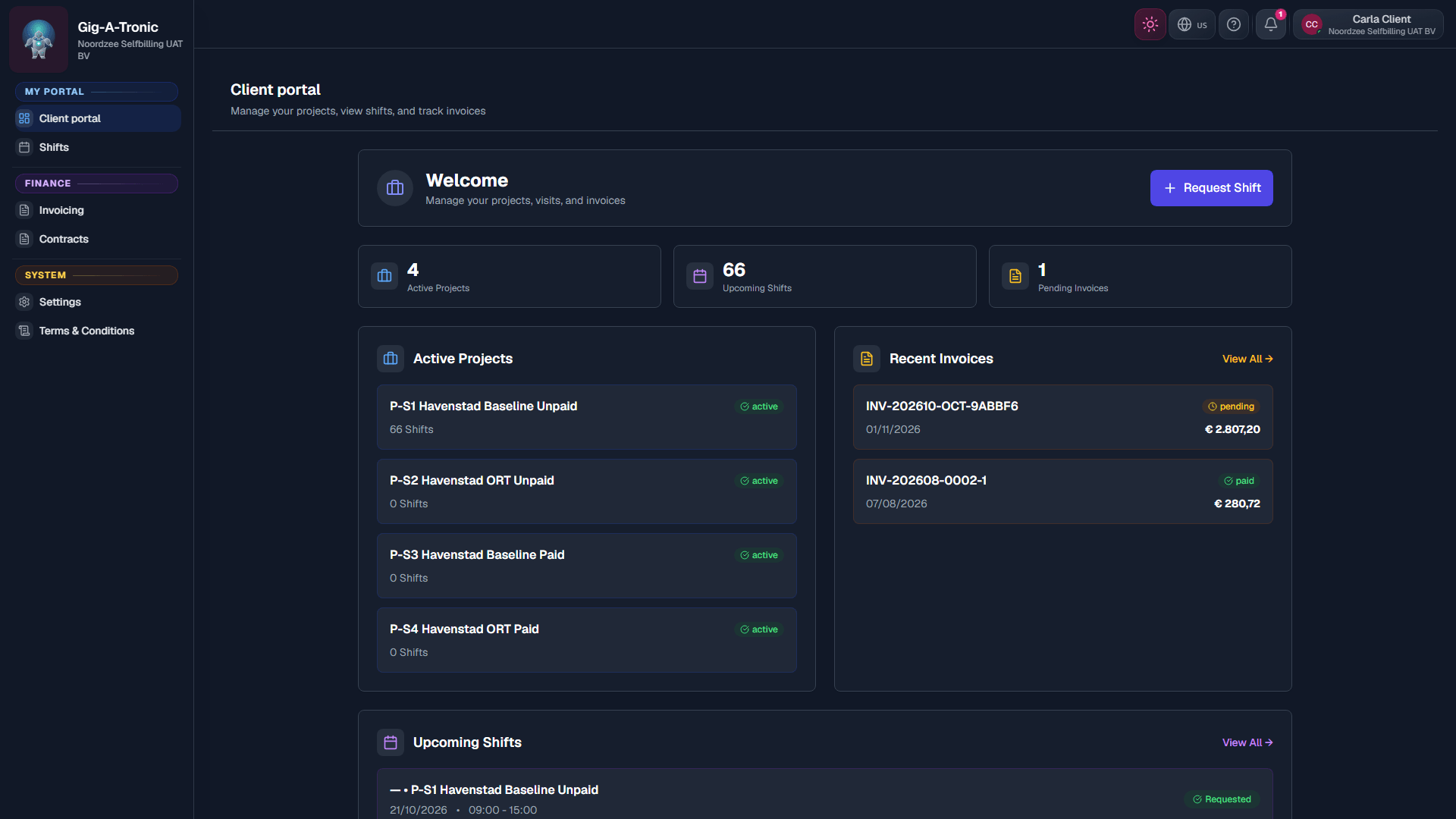Click the Terms & Conditions scroll icon
The height and width of the screenshot is (819, 1456).
pyautogui.click(x=24, y=331)
